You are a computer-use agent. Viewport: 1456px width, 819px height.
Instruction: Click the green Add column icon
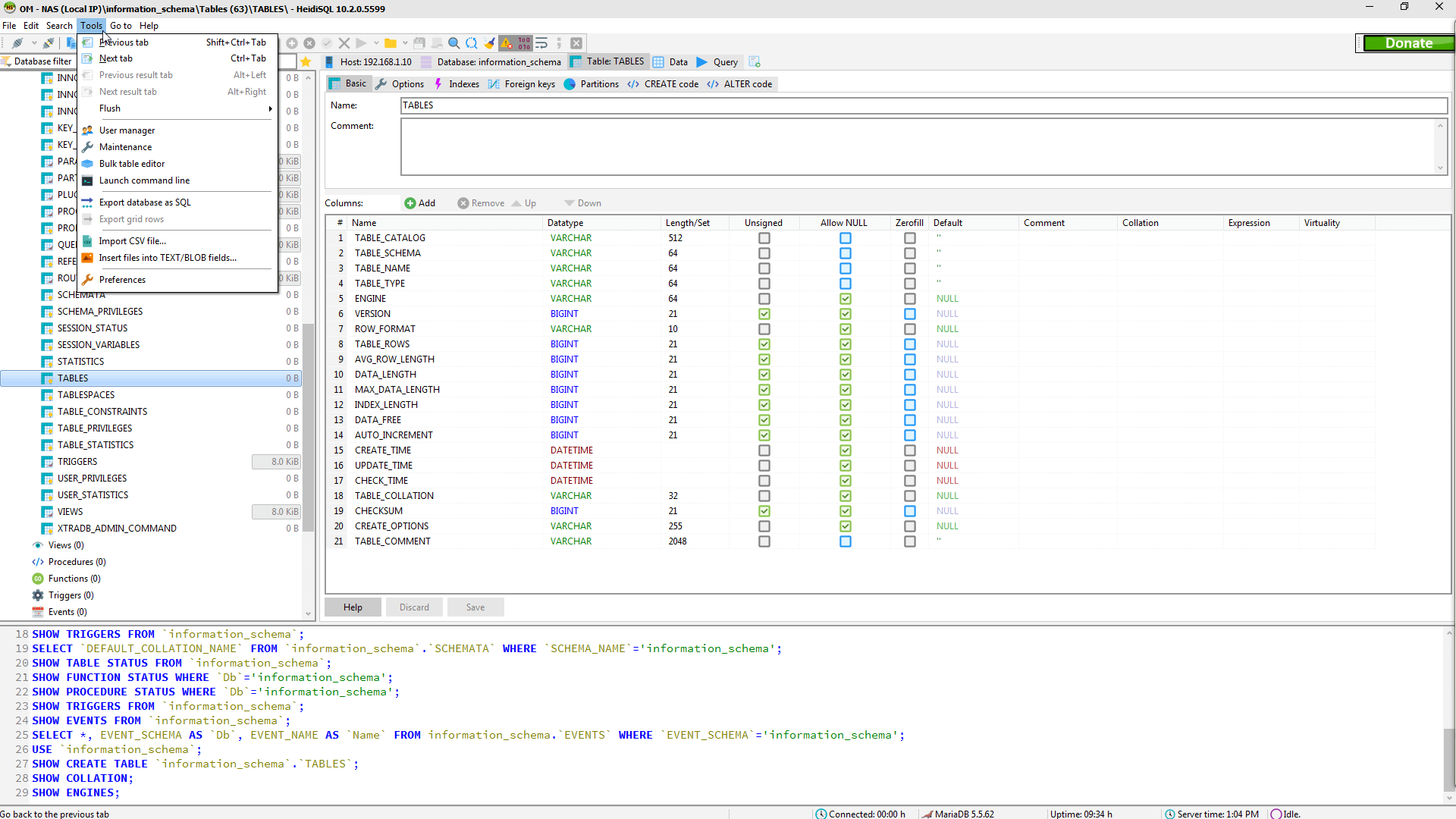[x=410, y=203]
